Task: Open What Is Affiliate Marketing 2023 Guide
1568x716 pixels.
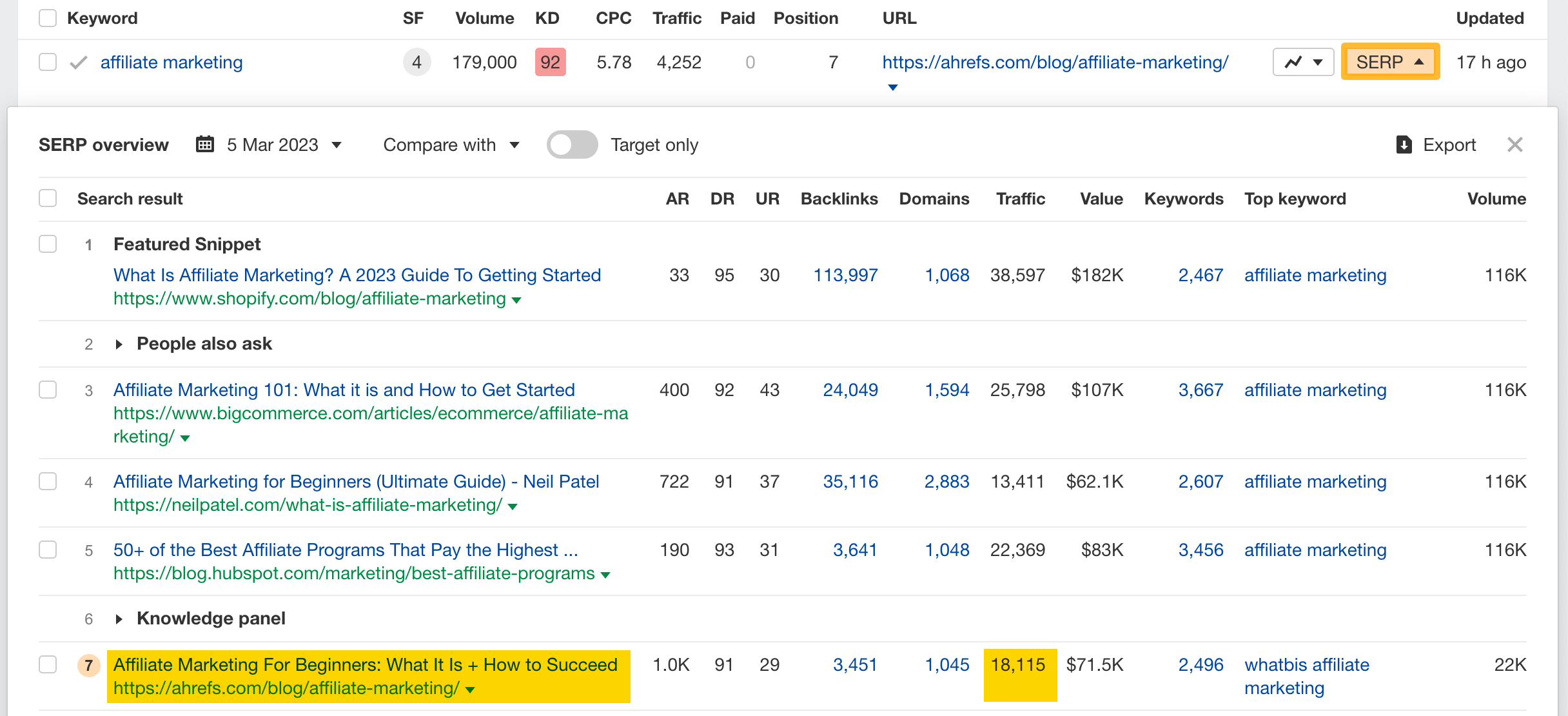Action: tap(357, 275)
